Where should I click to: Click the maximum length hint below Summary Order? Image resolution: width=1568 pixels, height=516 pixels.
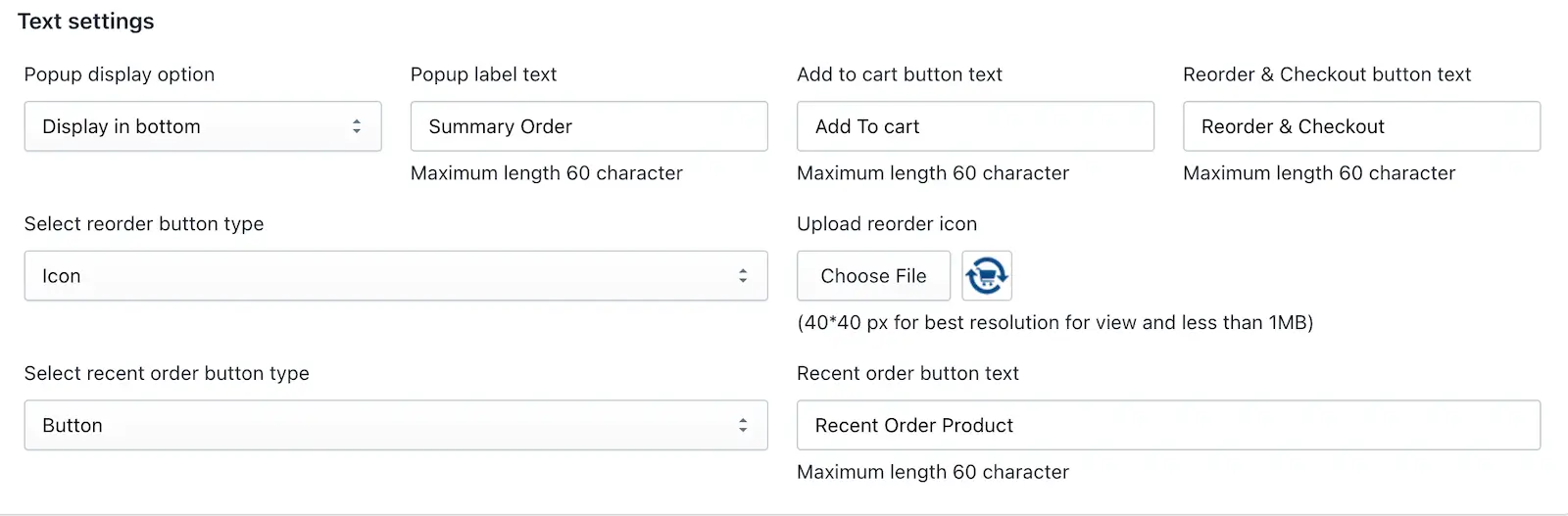coord(547,173)
